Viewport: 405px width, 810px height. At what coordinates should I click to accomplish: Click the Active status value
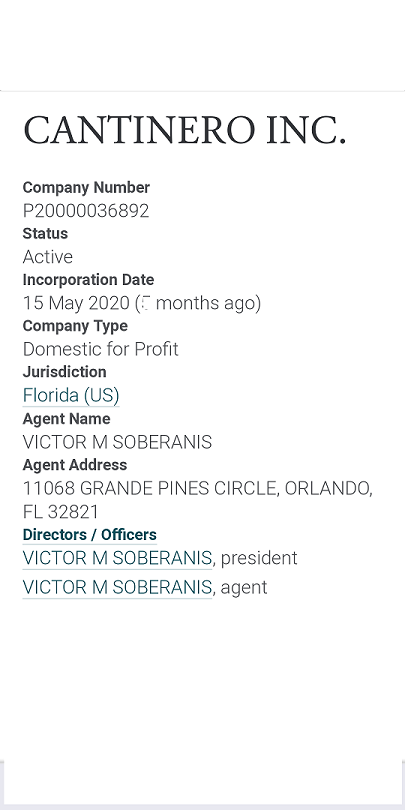click(48, 257)
